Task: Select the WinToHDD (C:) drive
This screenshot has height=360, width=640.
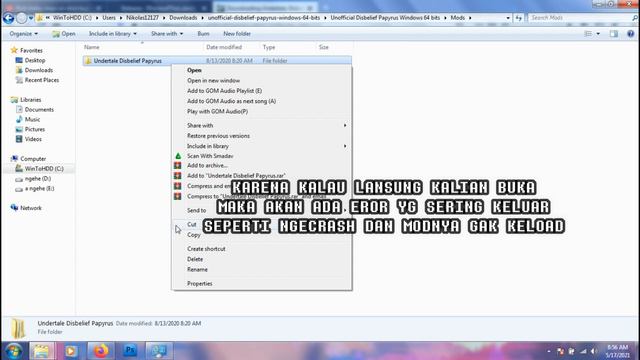Action: [x=40, y=169]
